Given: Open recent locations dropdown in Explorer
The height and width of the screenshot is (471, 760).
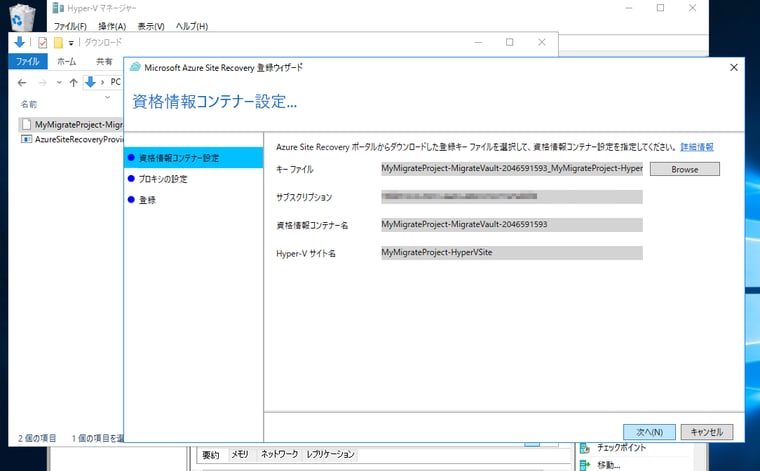Looking at the screenshot, I should [59, 83].
